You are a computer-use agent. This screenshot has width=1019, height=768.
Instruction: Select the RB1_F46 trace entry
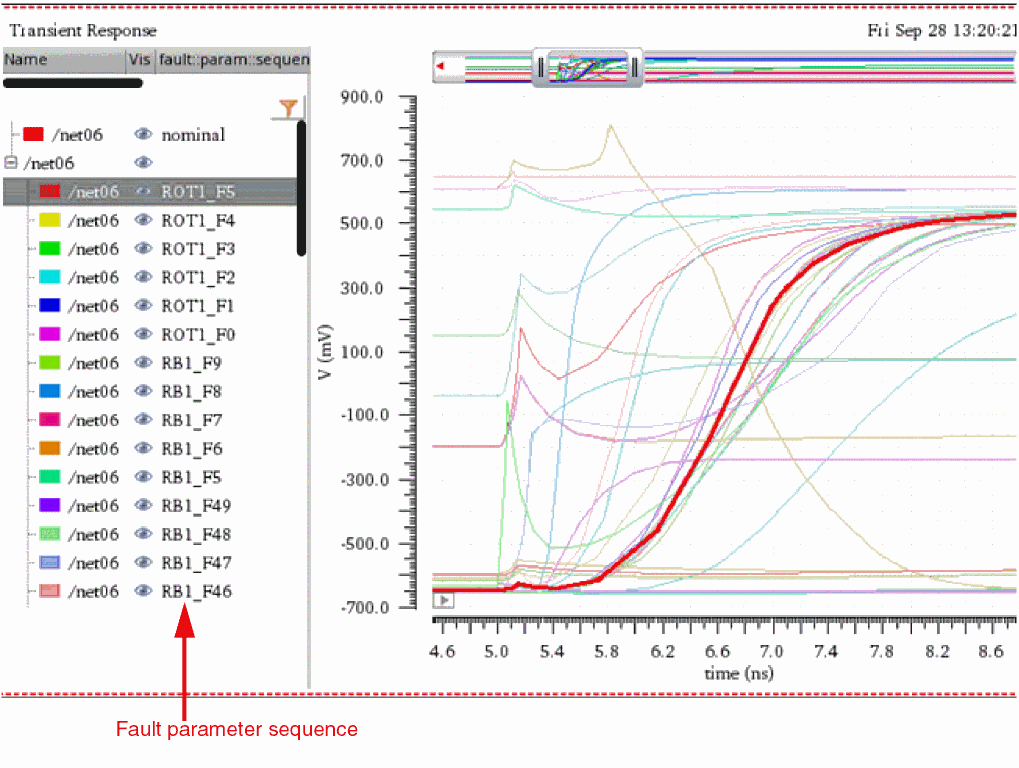click(x=196, y=591)
